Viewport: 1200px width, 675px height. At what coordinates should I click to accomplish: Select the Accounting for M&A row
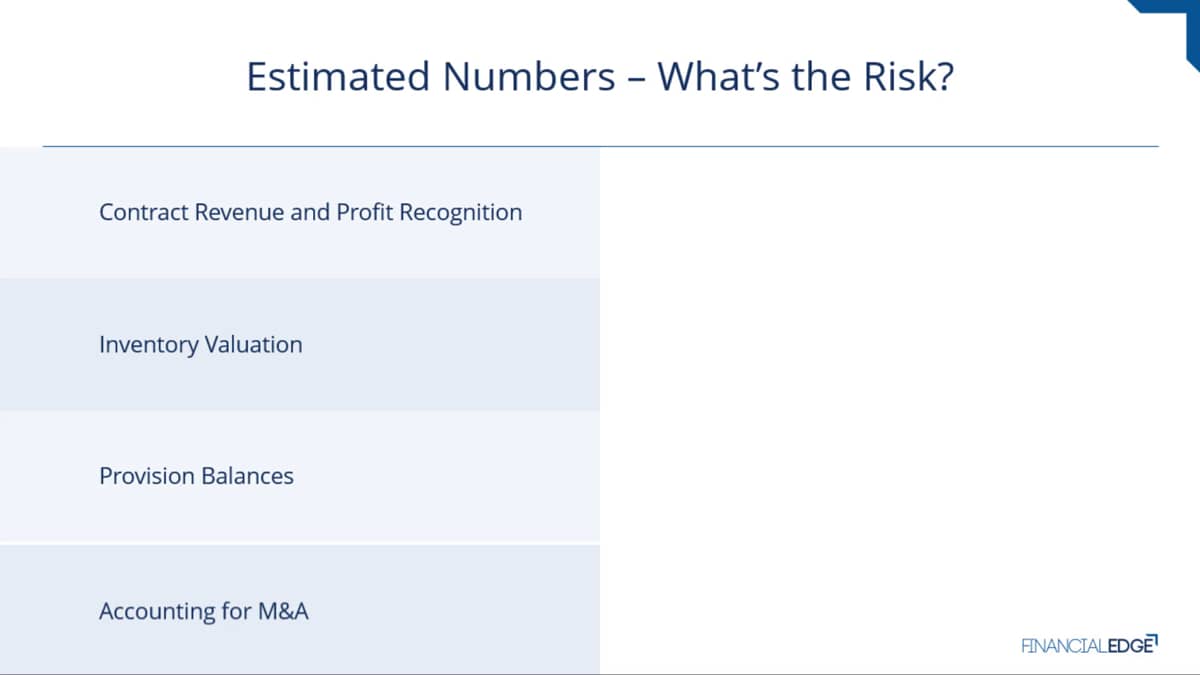[x=300, y=610]
